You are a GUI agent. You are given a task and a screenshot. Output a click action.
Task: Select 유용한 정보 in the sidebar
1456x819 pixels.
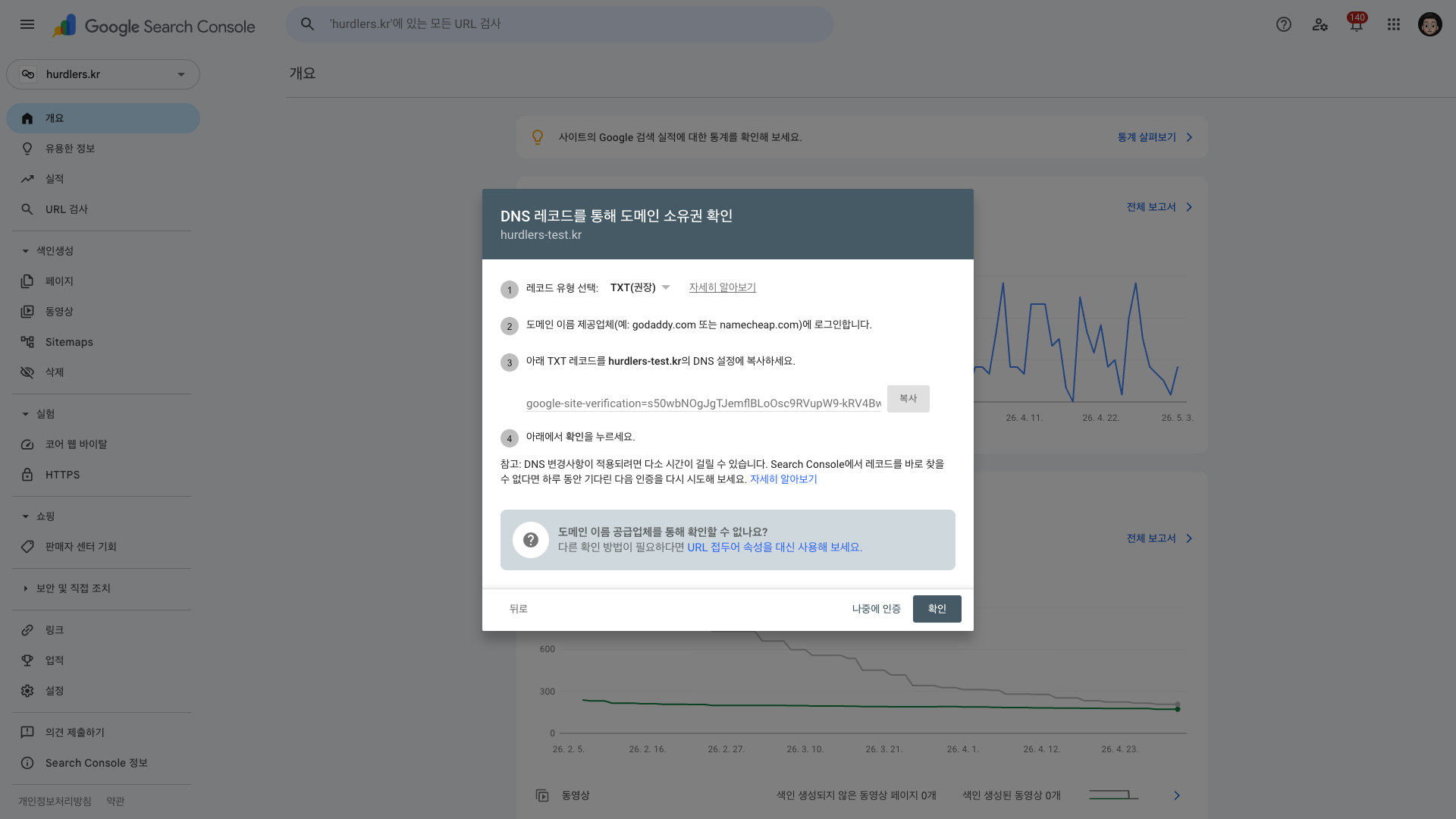tap(103, 149)
